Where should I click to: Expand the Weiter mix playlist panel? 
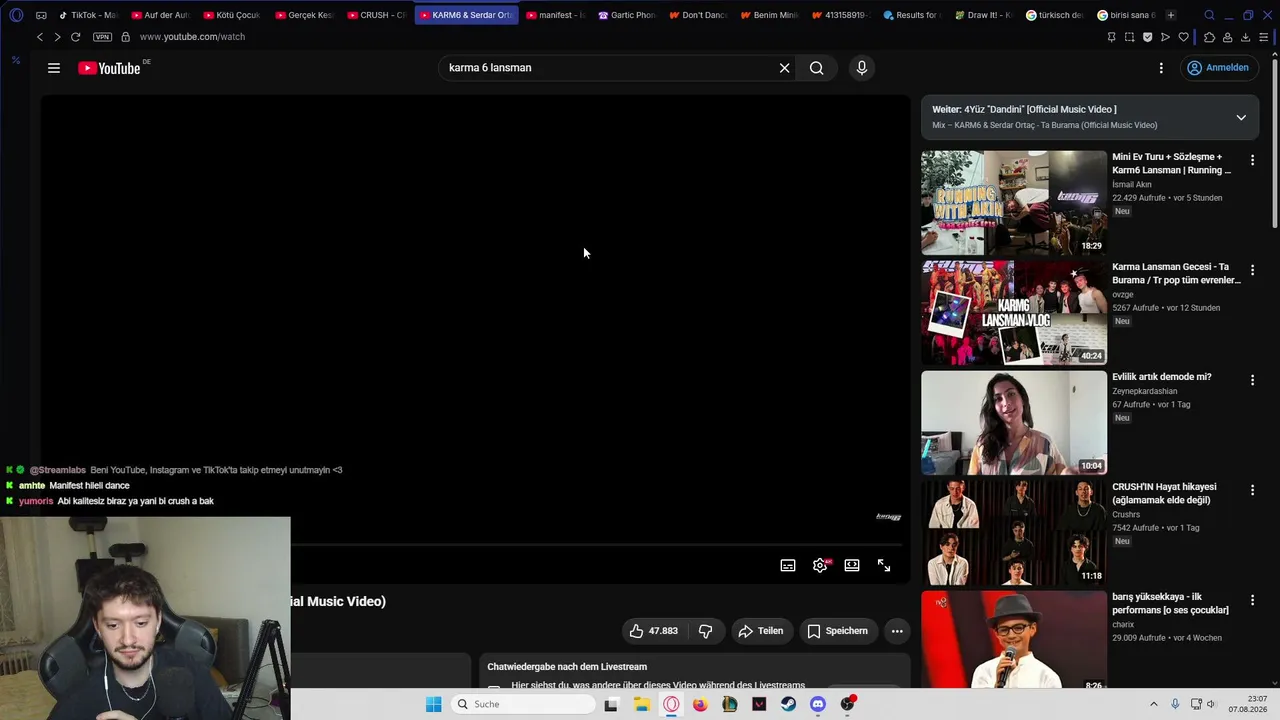1241,117
